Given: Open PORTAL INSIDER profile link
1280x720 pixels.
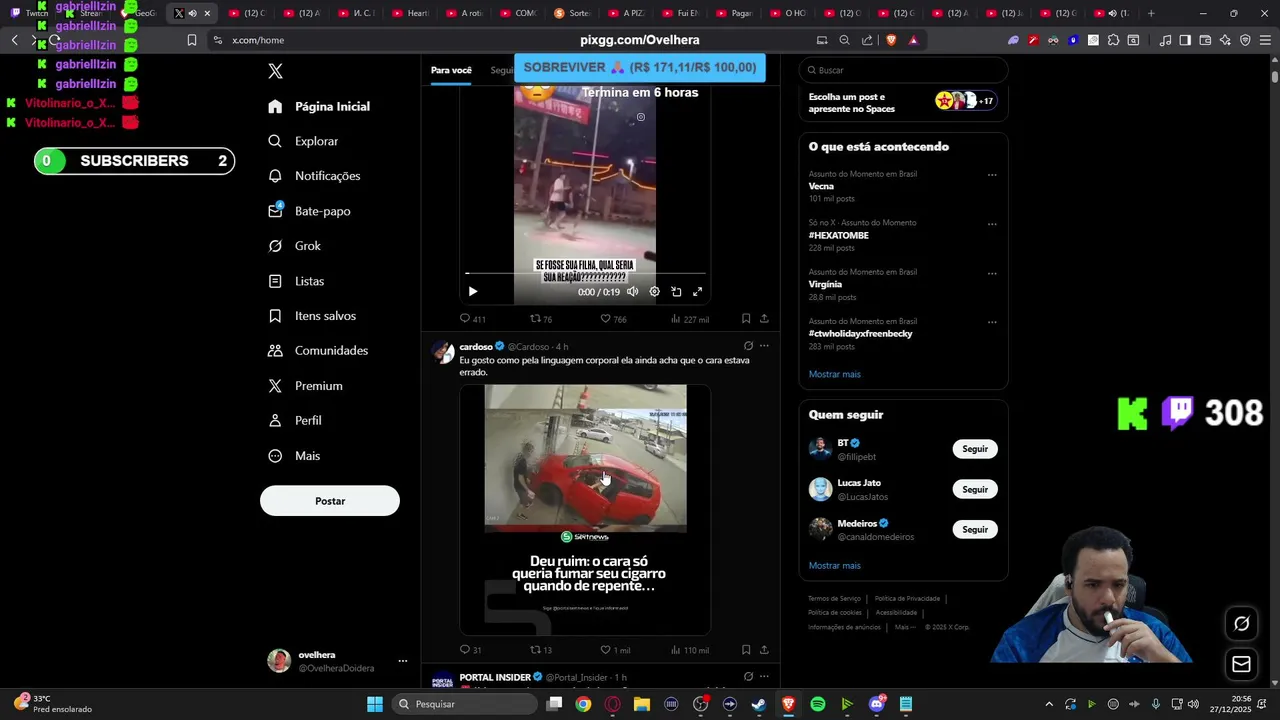Looking at the screenshot, I should (495, 678).
